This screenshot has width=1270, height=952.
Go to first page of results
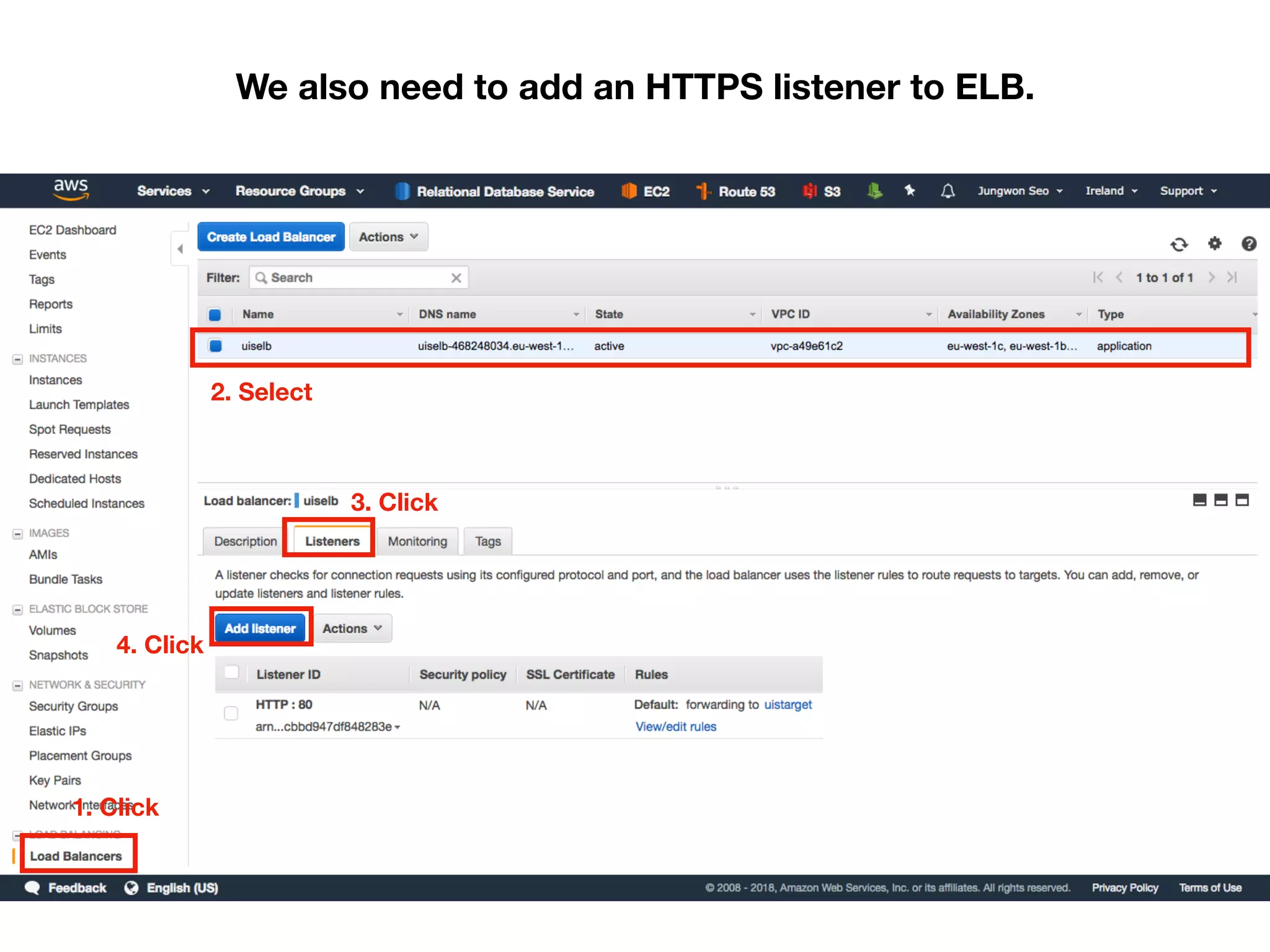tap(1098, 277)
